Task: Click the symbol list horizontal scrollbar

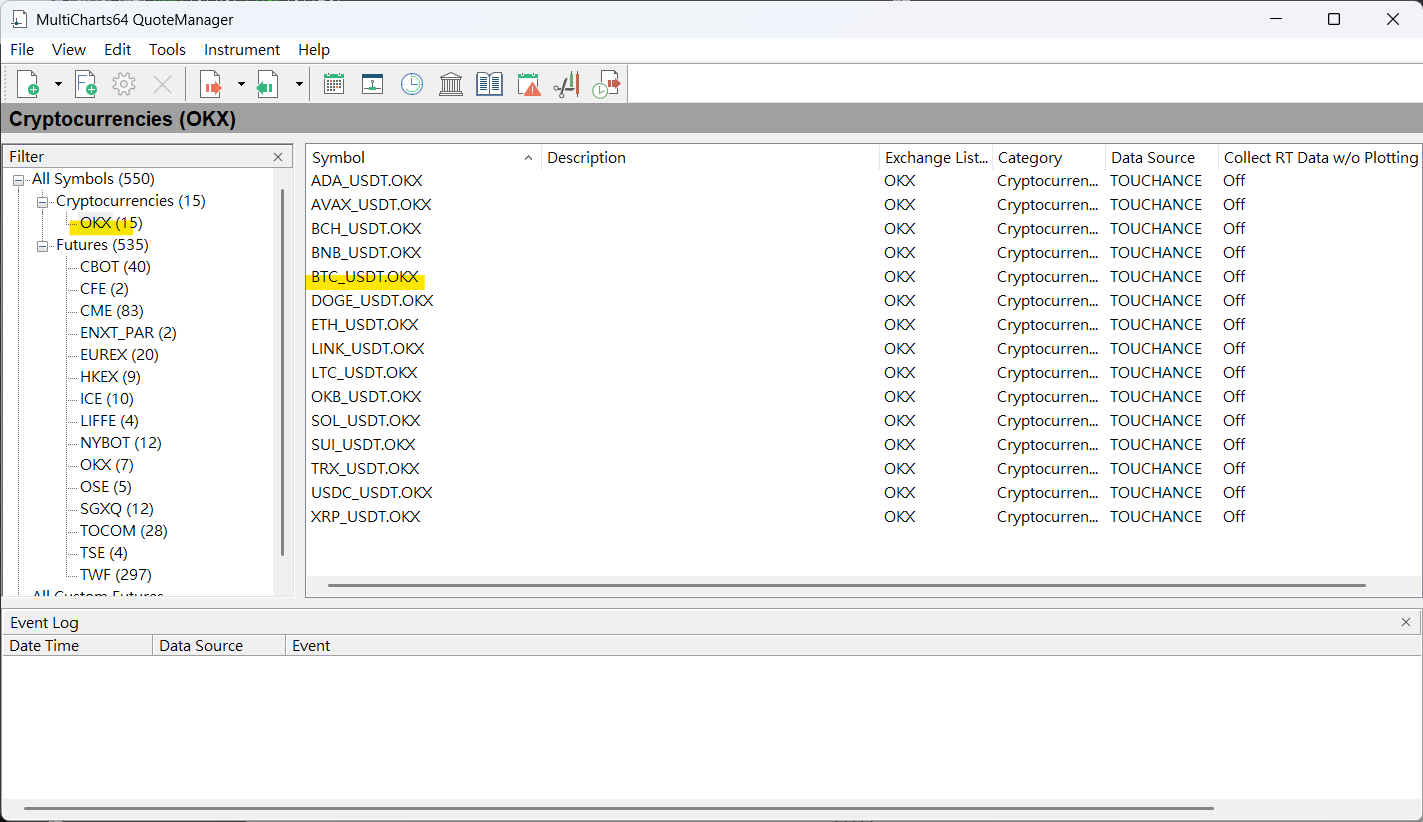Action: point(846,585)
